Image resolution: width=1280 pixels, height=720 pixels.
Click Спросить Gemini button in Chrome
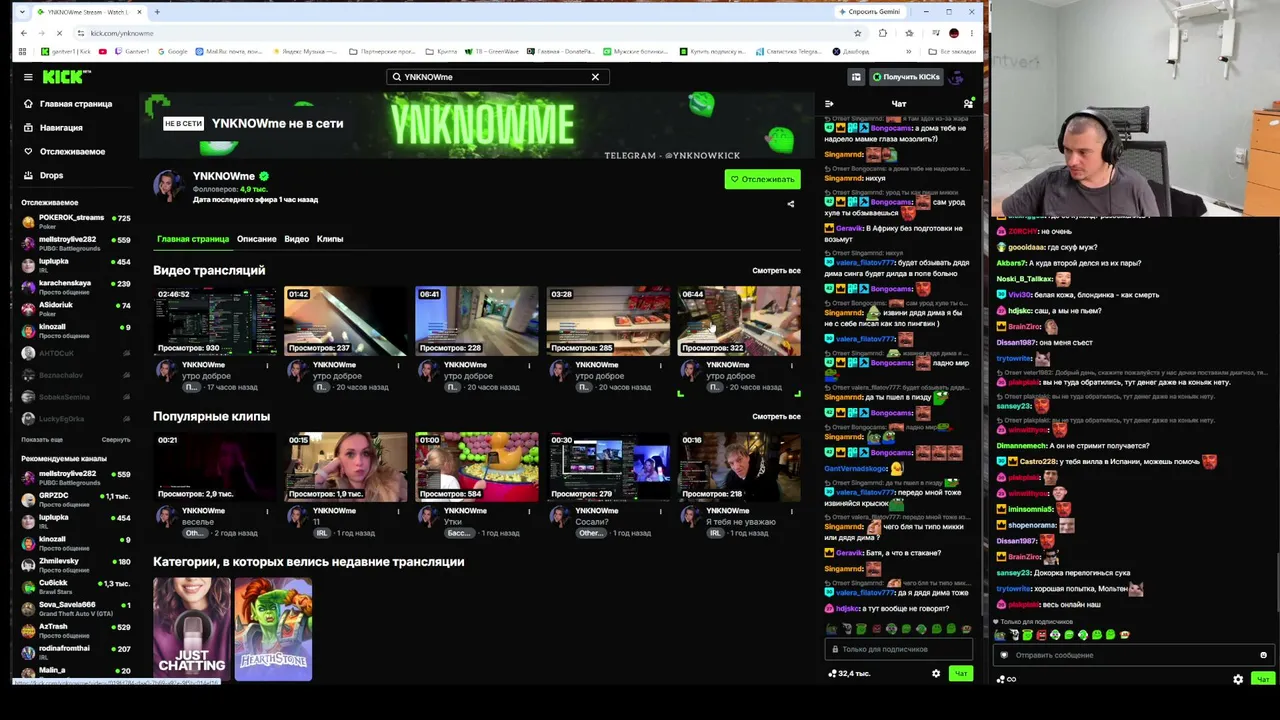pos(870,12)
